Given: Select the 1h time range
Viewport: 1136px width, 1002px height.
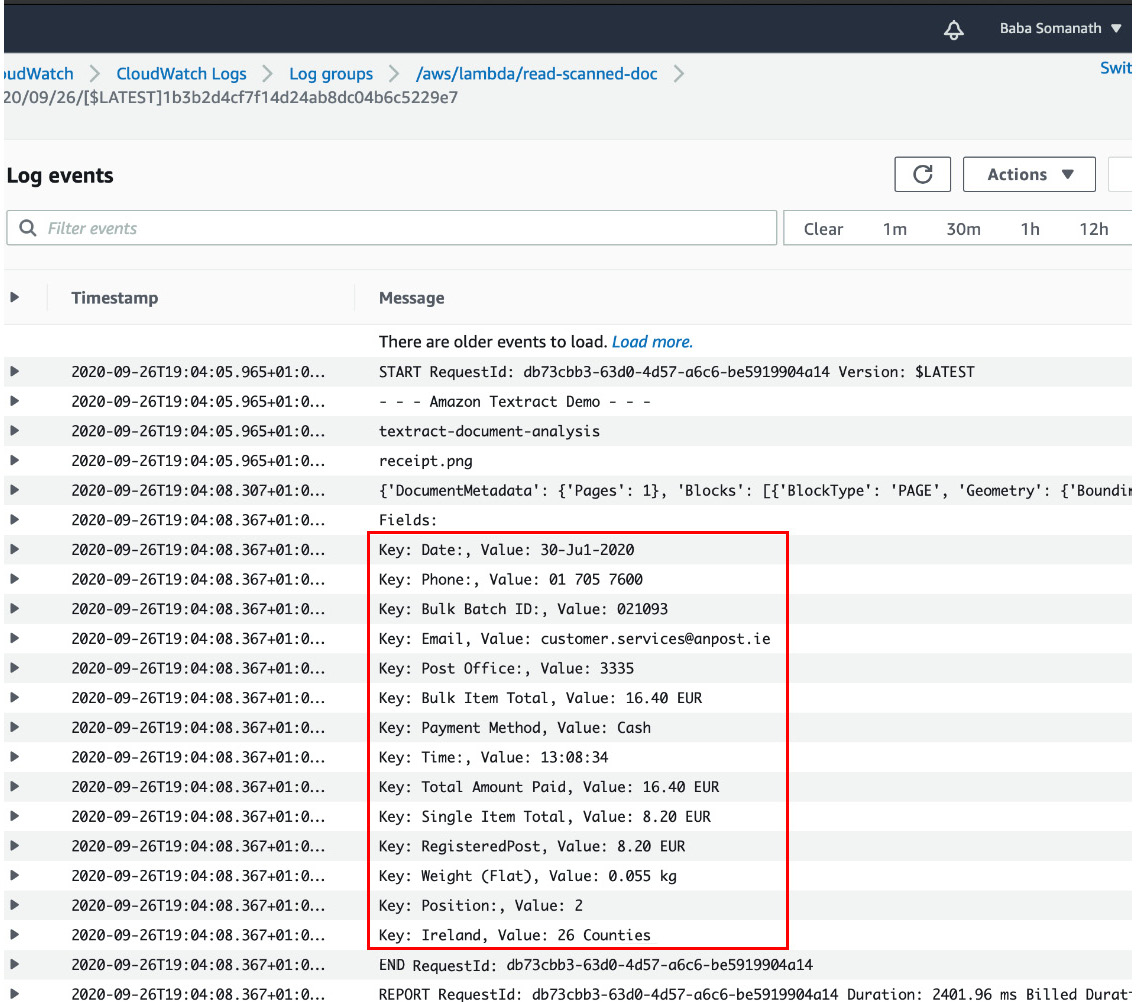Looking at the screenshot, I should 1030,229.
